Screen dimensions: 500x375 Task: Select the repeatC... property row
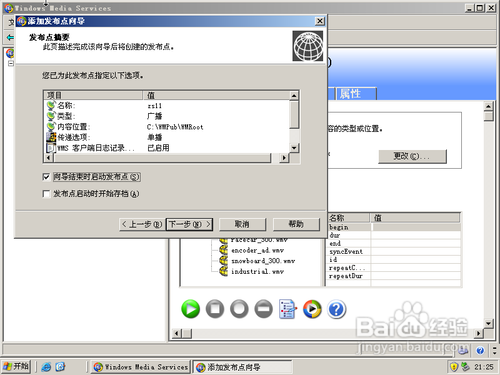(394, 268)
